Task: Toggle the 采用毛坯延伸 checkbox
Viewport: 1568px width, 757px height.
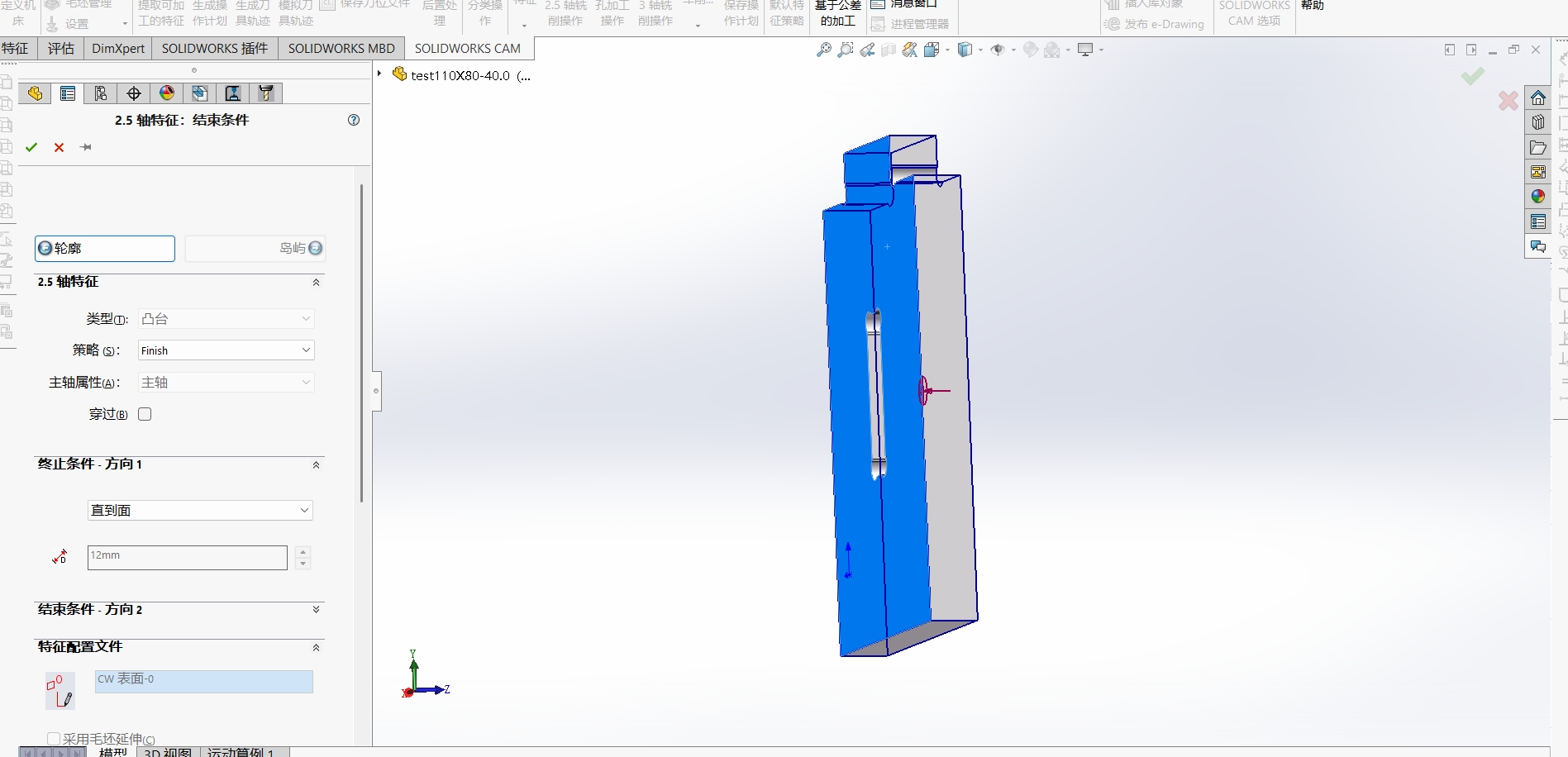Action: click(x=54, y=739)
